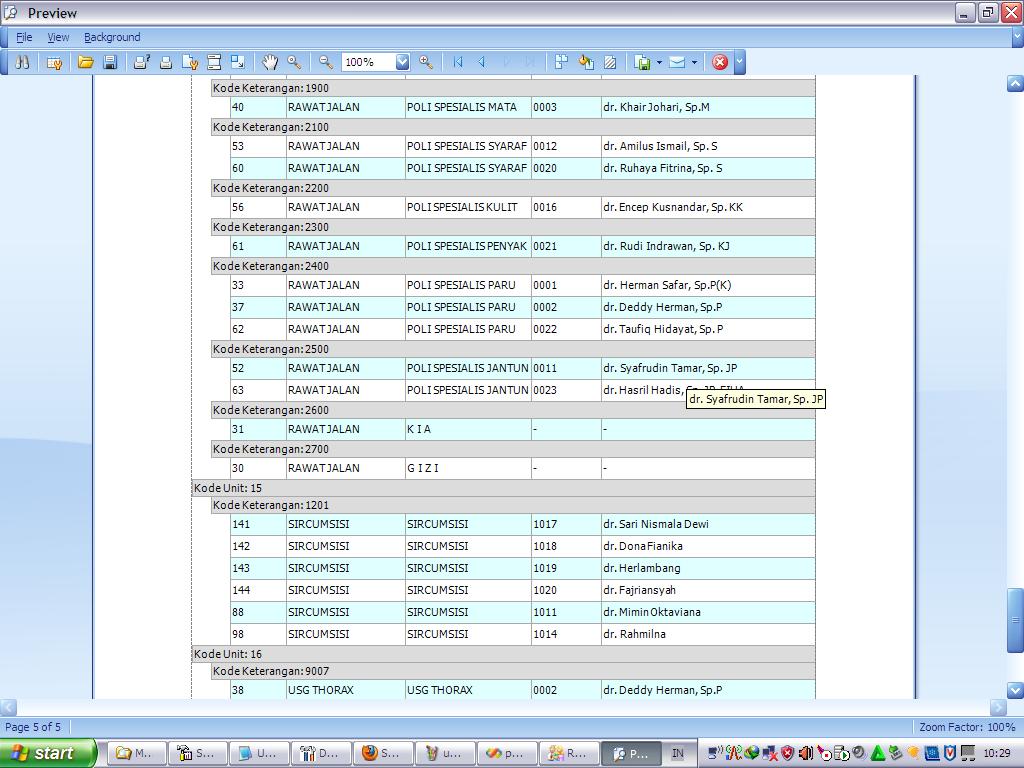Open the View menu

pyautogui.click(x=58, y=37)
